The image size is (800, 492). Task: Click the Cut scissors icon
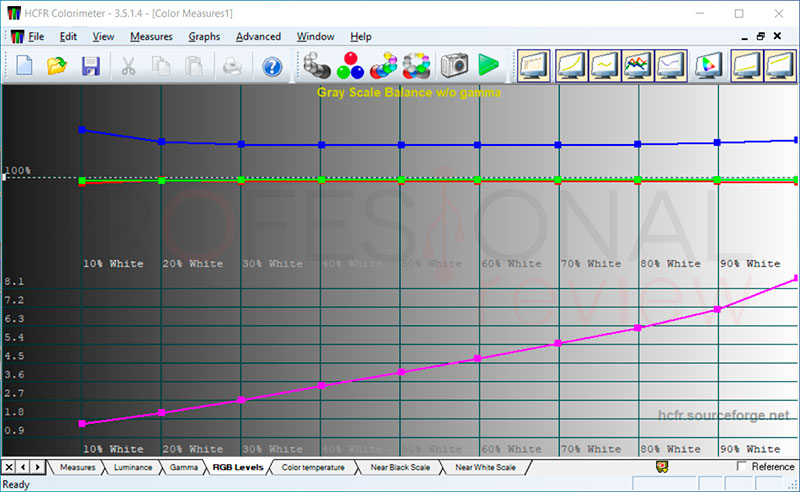[129, 66]
